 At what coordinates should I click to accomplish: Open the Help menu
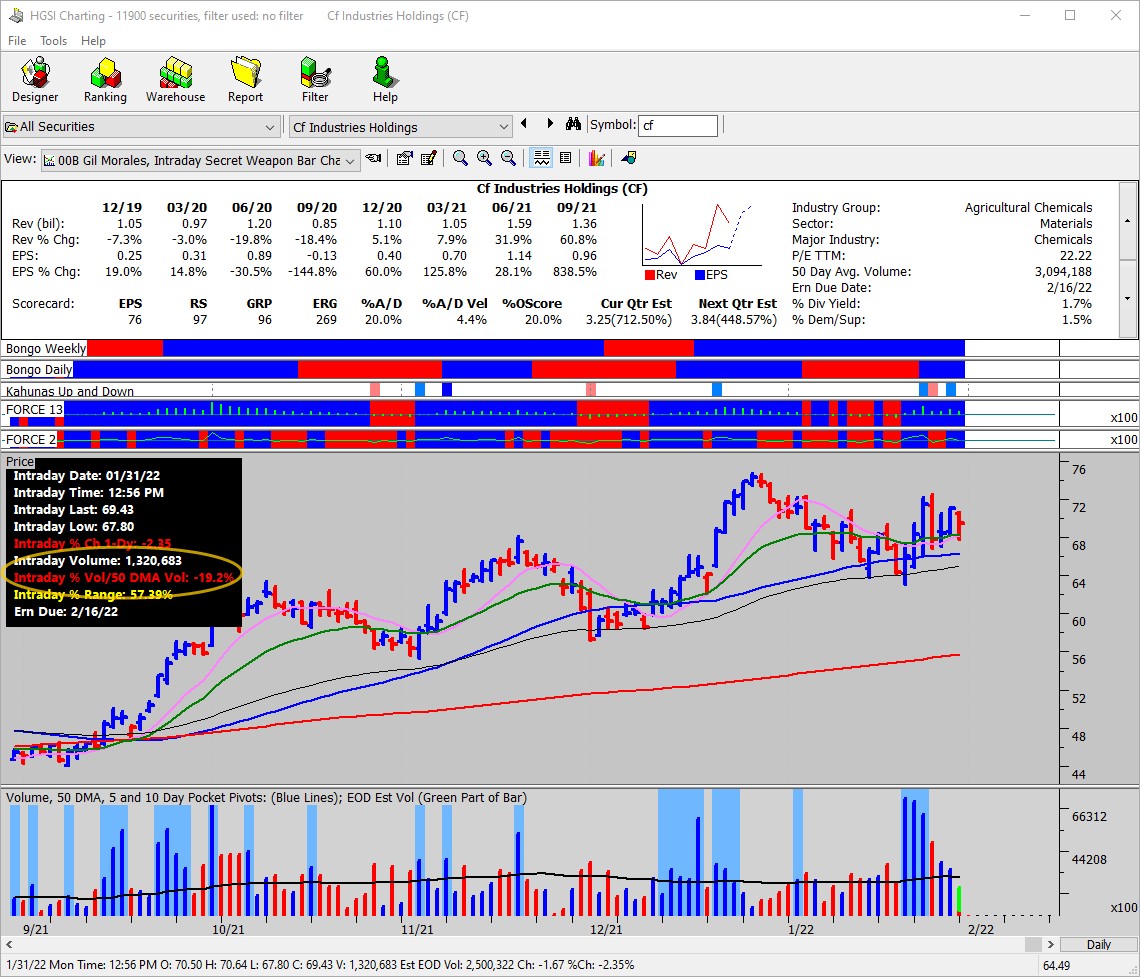[93, 41]
